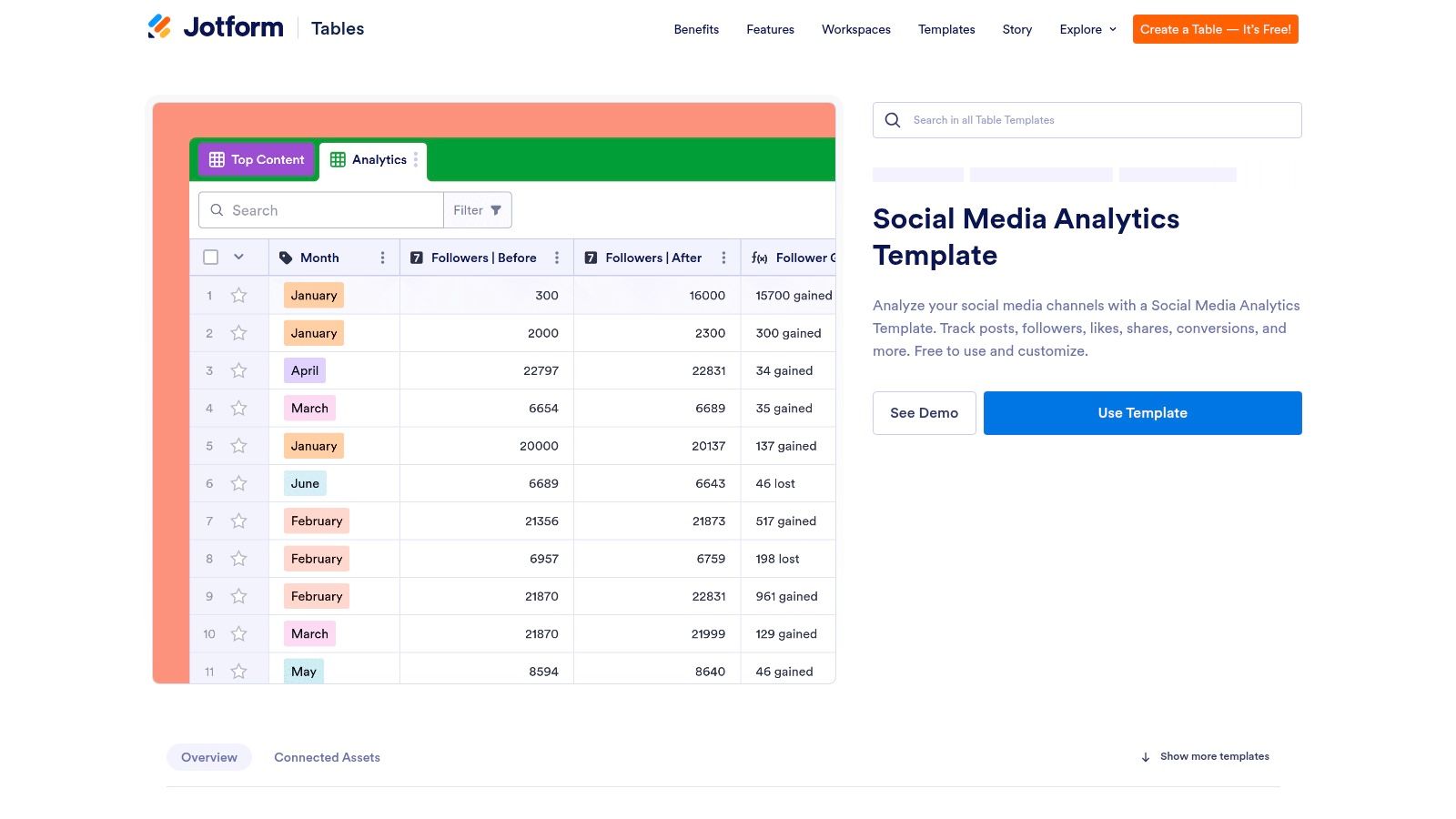Star row 8 with 198 lost
1456x819 pixels.
coord(238,559)
